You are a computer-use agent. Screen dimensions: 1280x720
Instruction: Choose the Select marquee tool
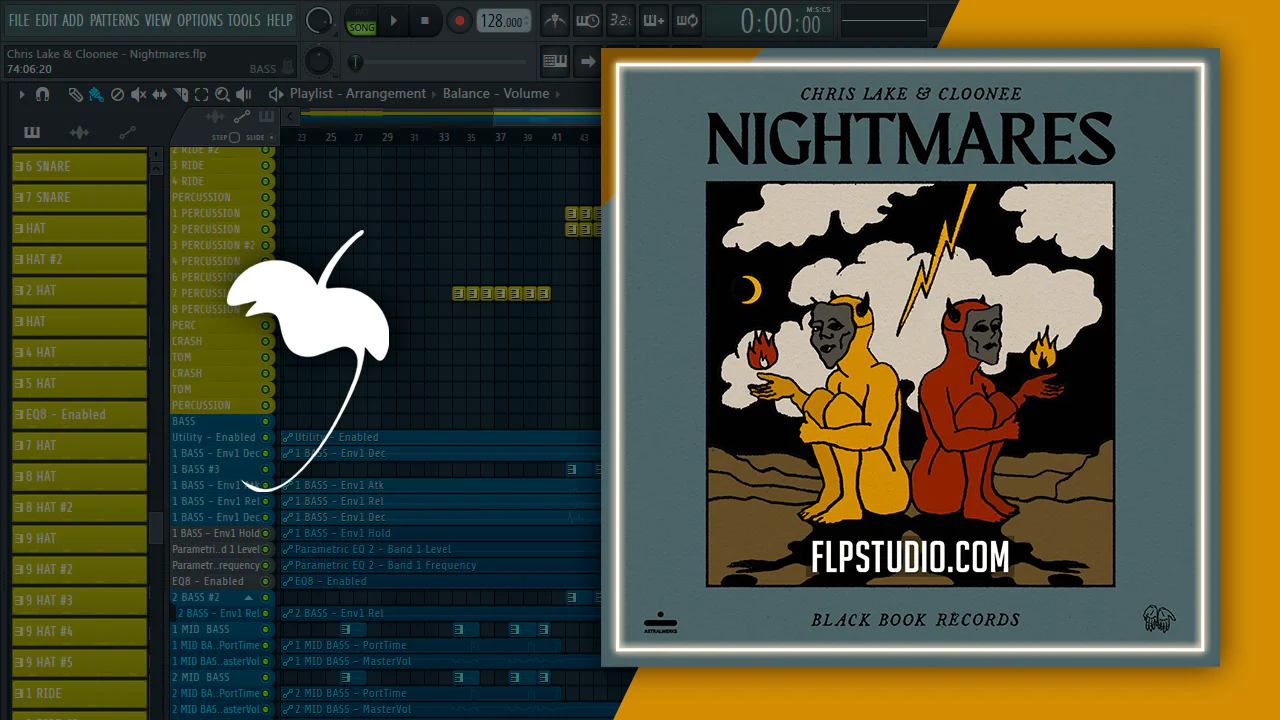[202, 94]
